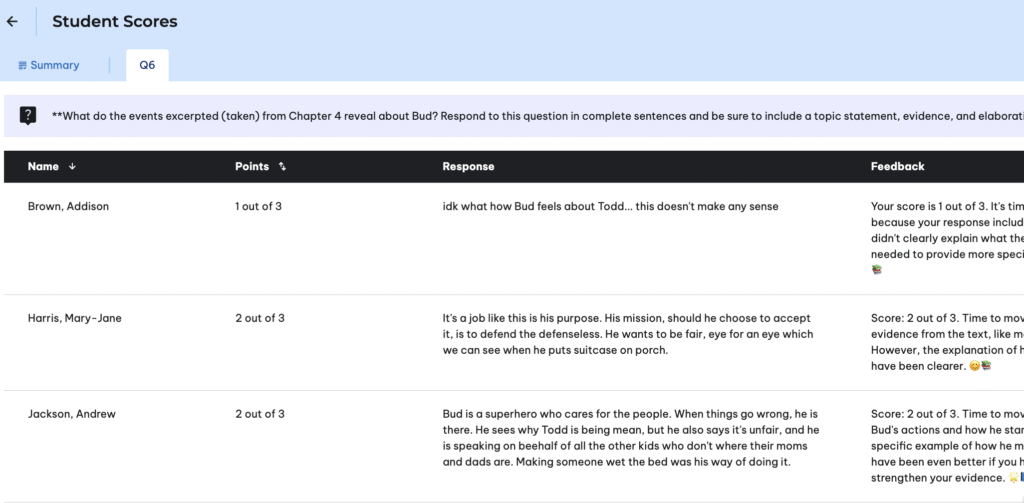Click the back arrow icon
Image resolution: width=1024 pixels, height=503 pixels.
12,21
